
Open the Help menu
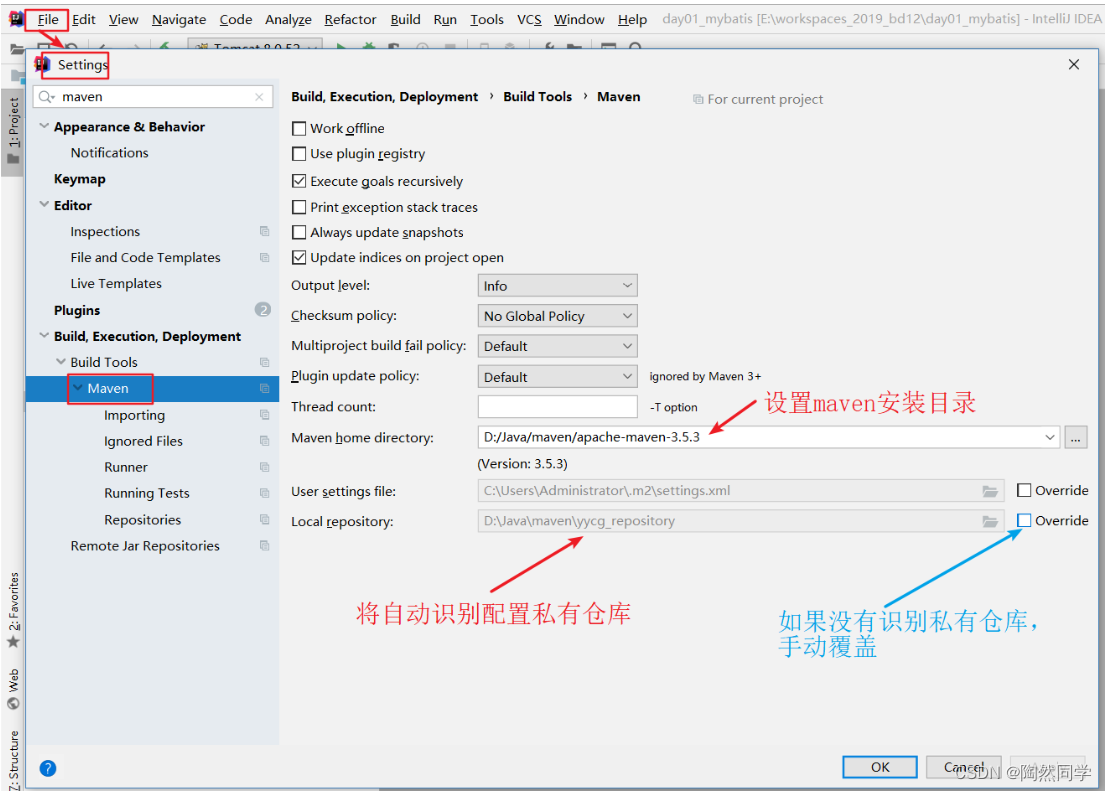[x=632, y=19]
